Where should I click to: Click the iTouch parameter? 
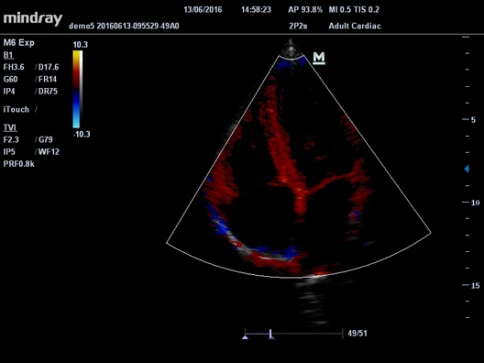[16, 109]
